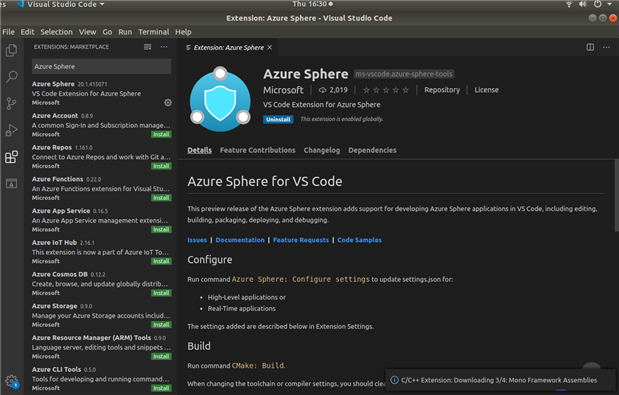Install Azure Resource Manager (ARM) Tools
Image resolution: width=619 pixels, height=395 pixels.
click(x=161, y=356)
